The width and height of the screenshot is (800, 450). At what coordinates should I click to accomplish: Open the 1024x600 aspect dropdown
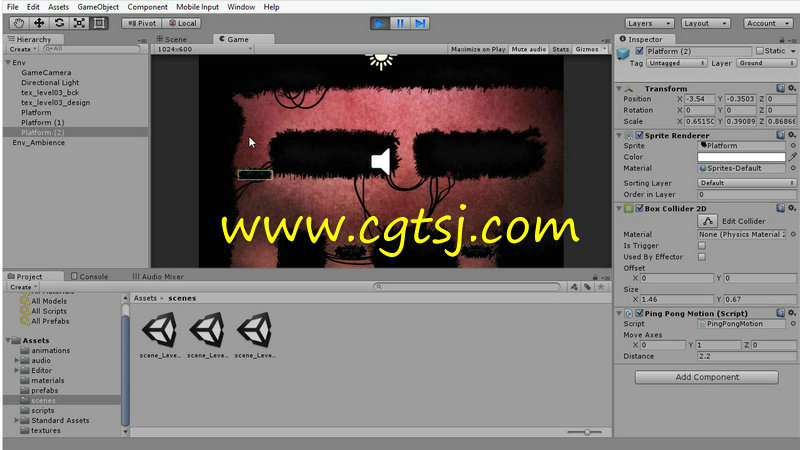[204, 49]
